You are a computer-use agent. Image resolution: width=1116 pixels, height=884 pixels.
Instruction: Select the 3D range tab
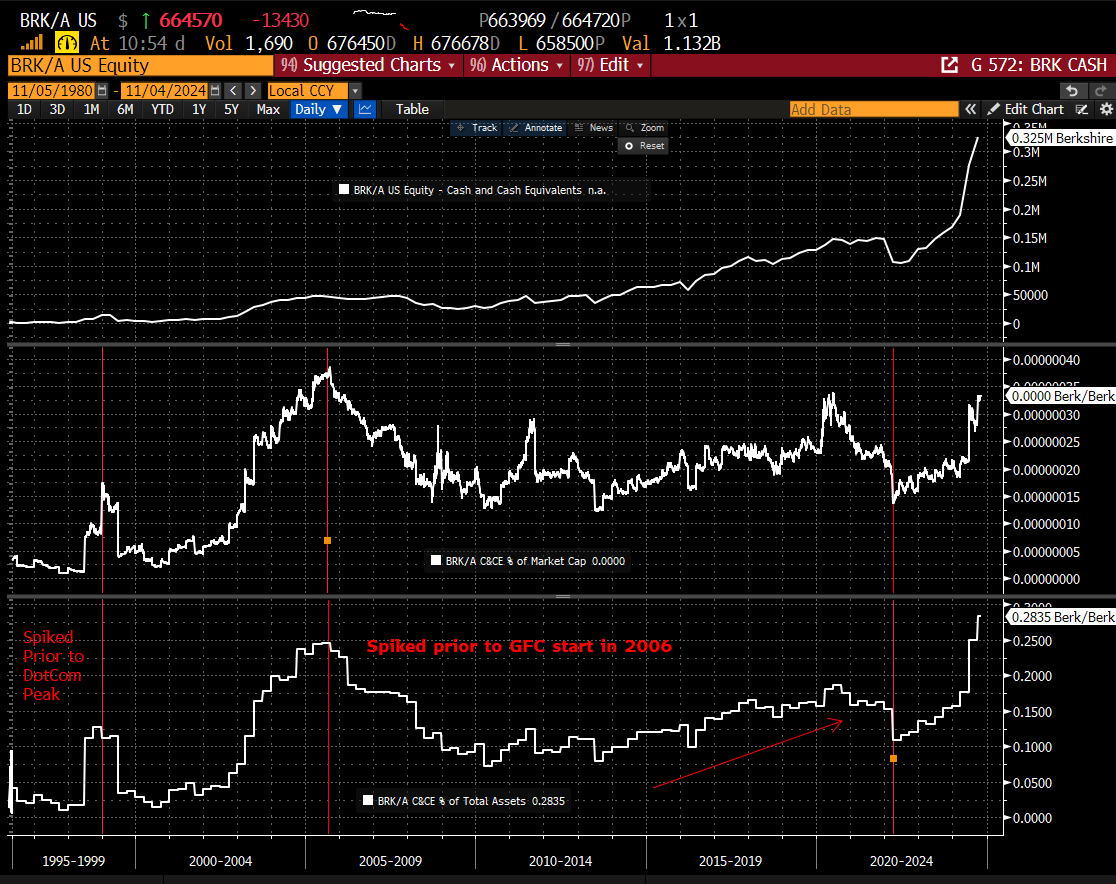[x=57, y=110]
